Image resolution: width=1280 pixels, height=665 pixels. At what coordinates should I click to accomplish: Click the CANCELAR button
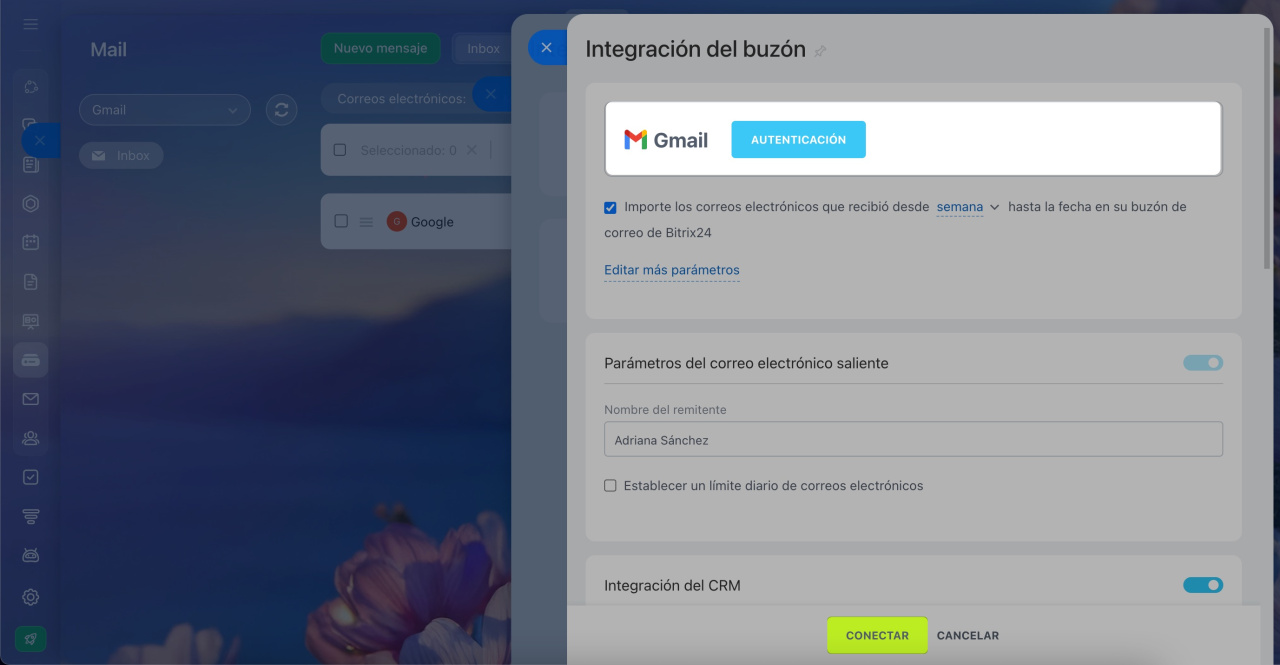point(968,636)
